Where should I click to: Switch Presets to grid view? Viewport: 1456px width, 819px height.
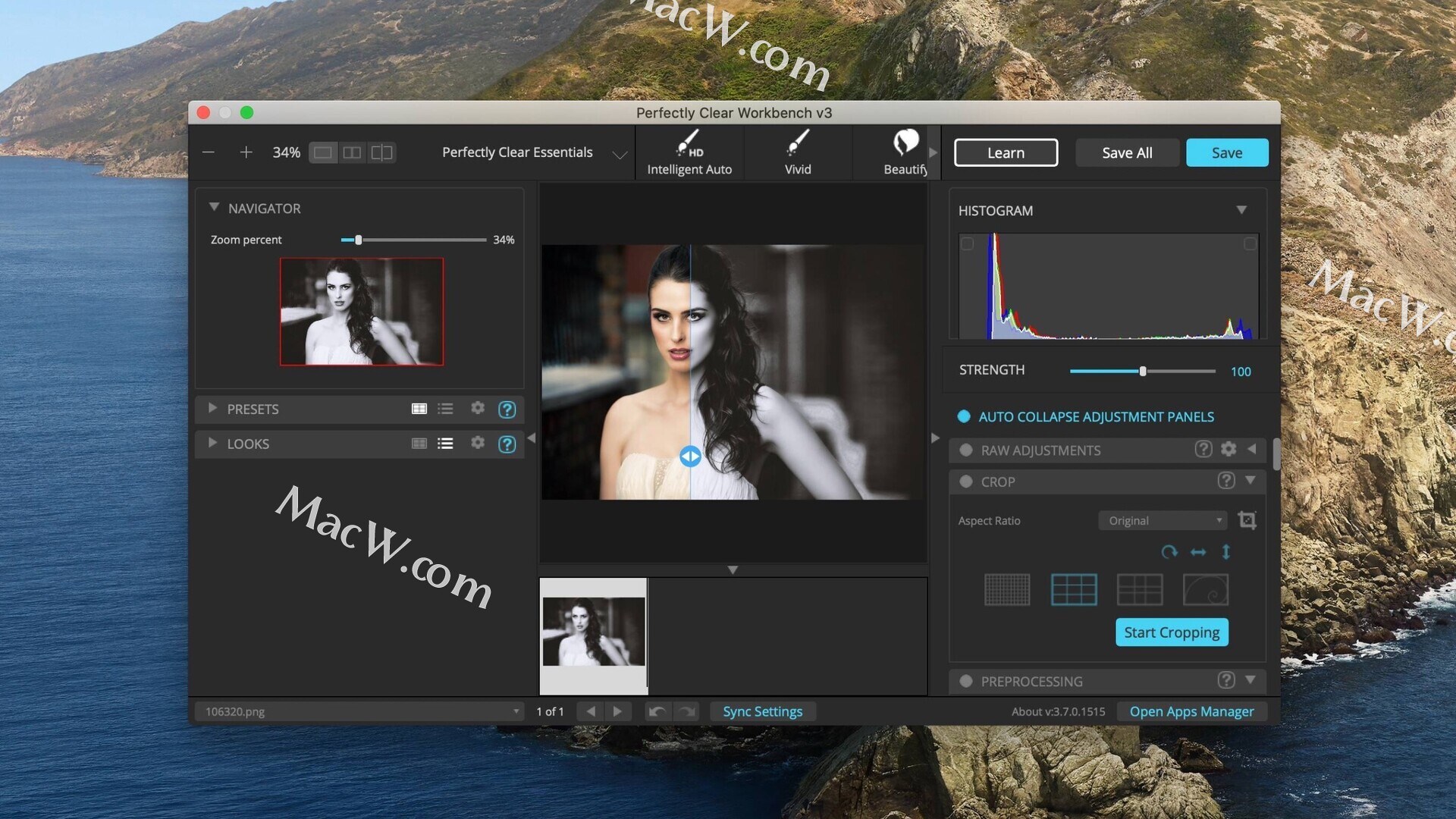pos(419,409)
